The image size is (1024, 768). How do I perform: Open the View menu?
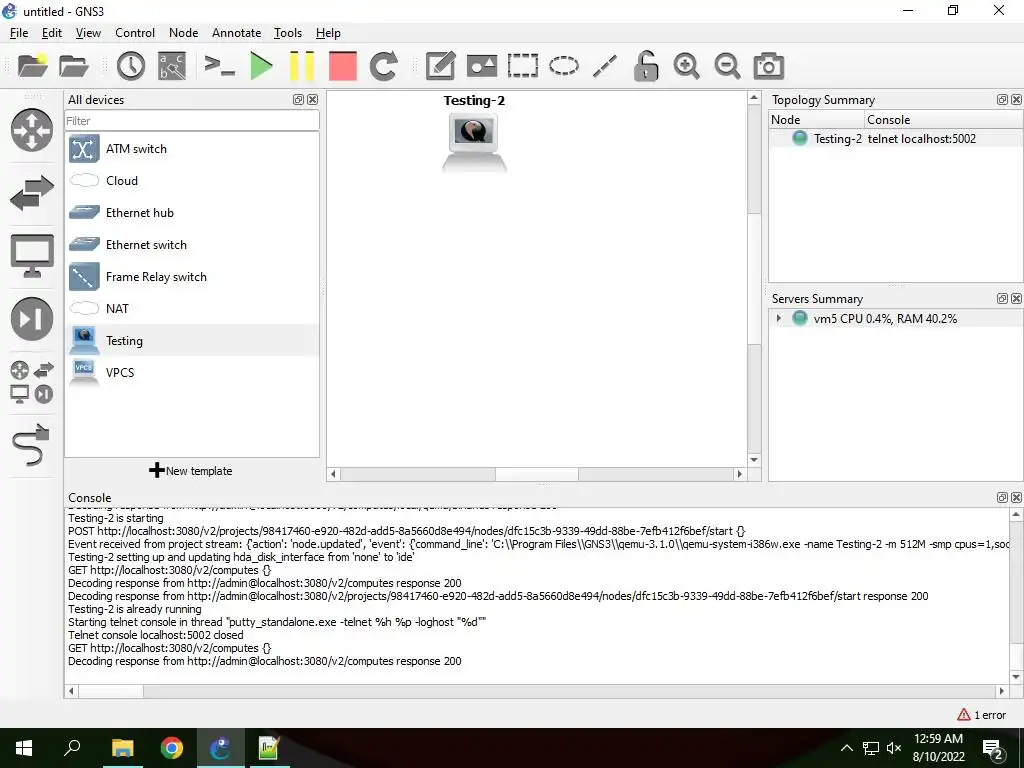click(x=88, y=33)
